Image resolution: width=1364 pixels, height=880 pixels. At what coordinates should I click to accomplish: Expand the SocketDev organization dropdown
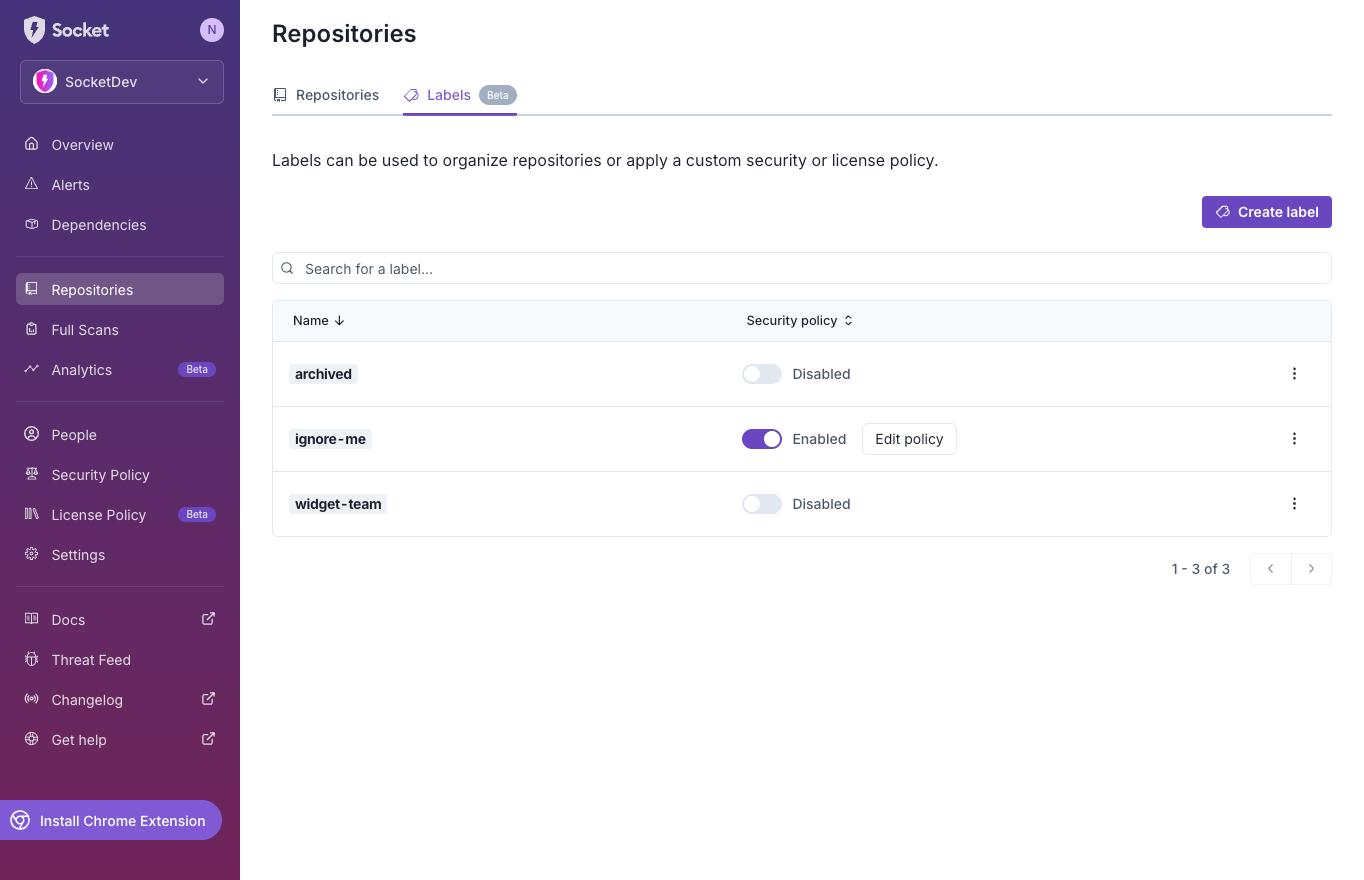pos(122,82)
